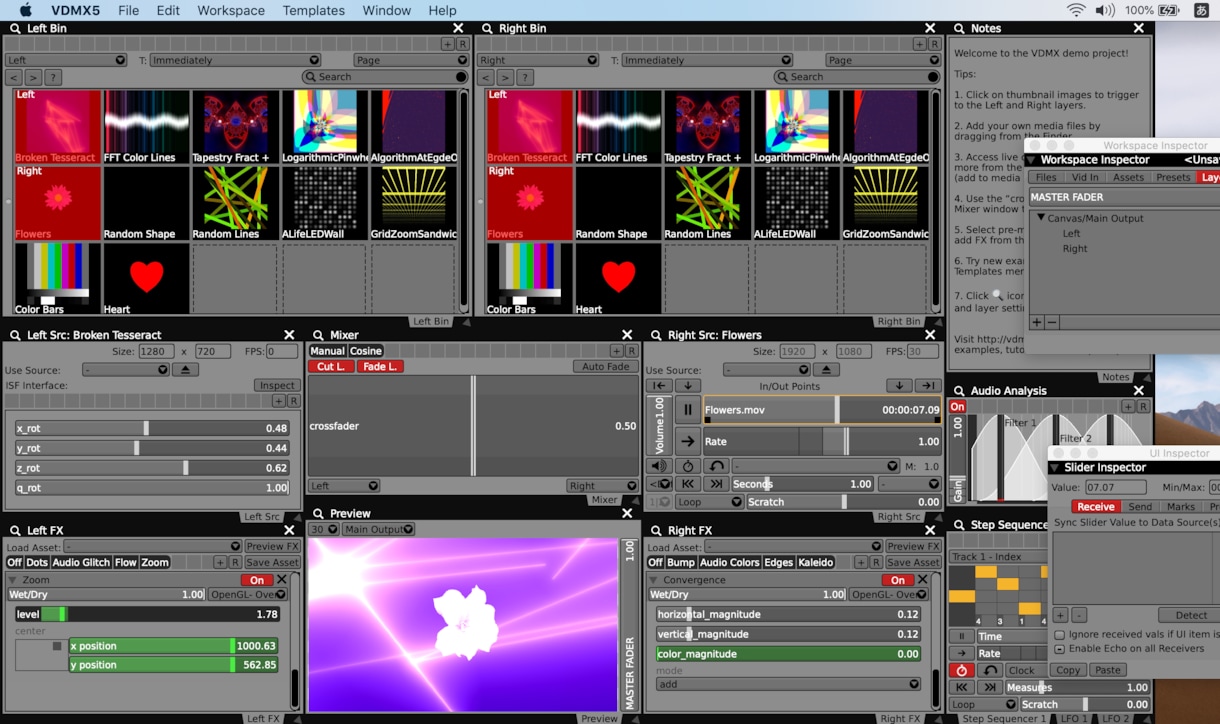Image resolution: width=1220 pixels, height=724 pixels.
Task: Click the previous page arrow in Left Bin
Action: click(14, 77)
